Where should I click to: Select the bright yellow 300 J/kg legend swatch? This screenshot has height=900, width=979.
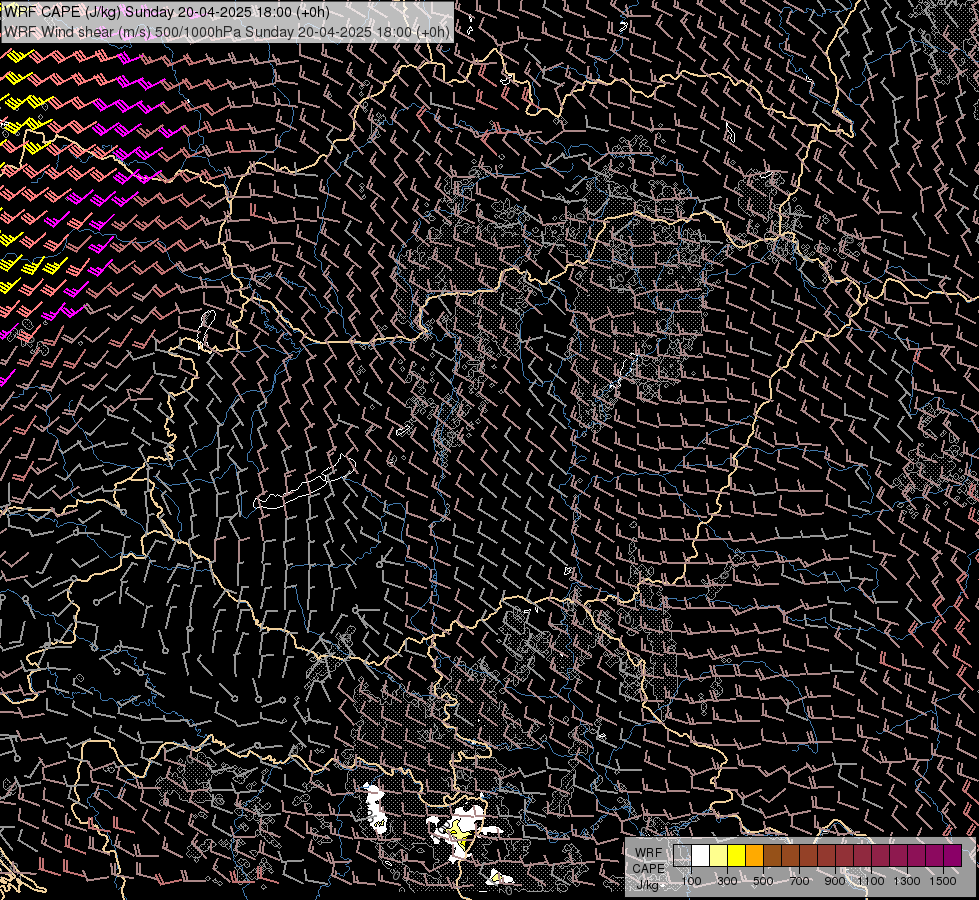[737, 855]
